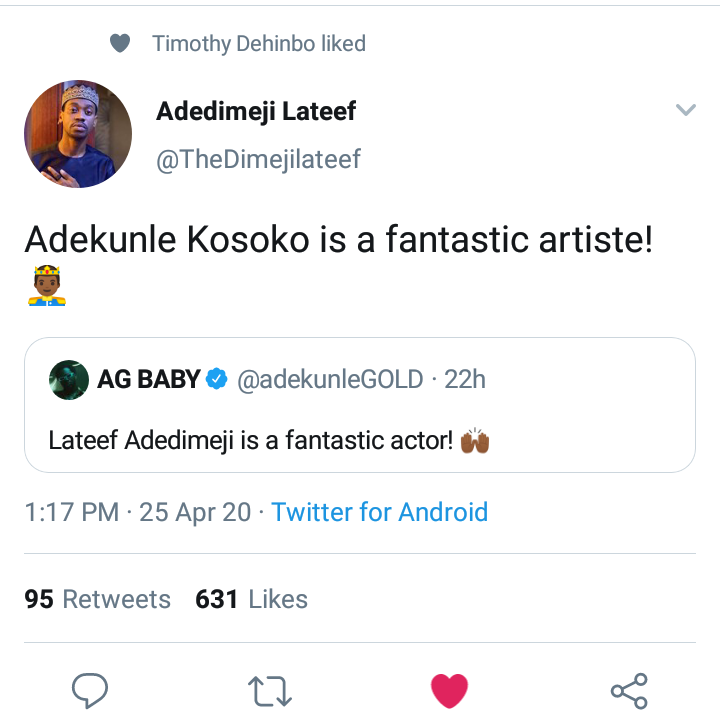This screenshot has height=720, width=720.
Task: Click the AG BABY name in quote
Action: point(149,380)
